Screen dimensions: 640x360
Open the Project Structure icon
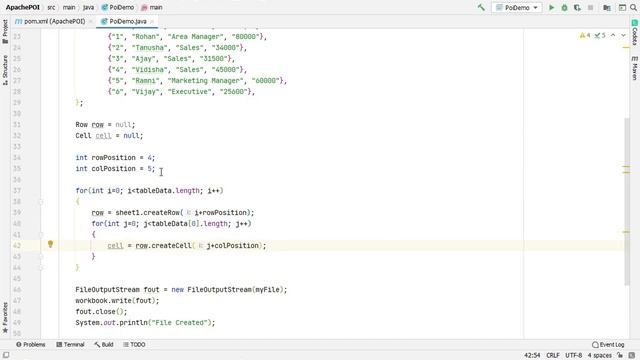tap(607, 7)
